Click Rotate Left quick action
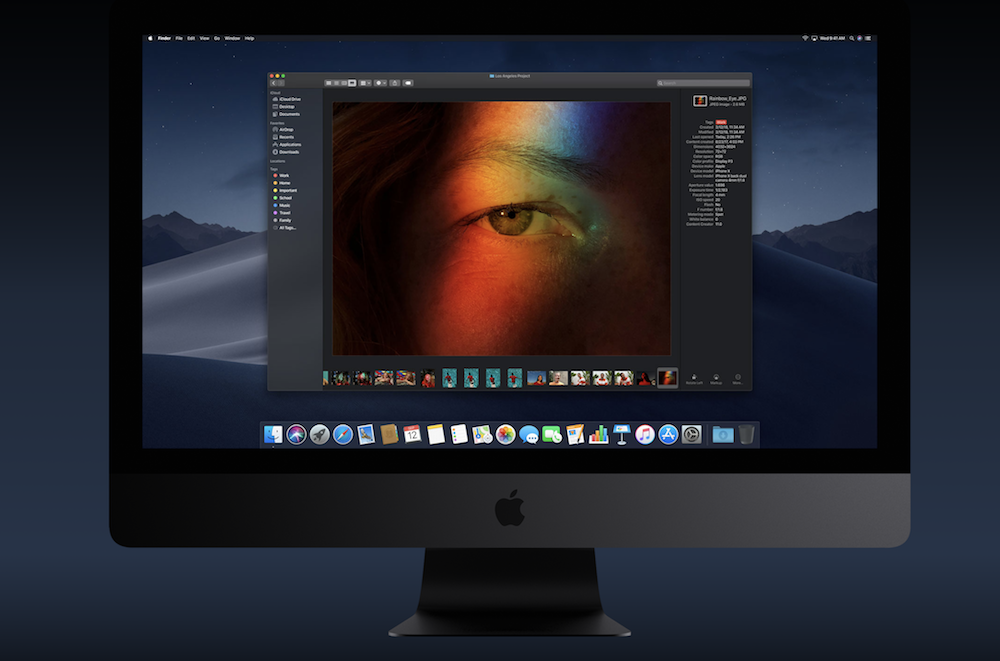The height and width of the screenshot is (661, 1000). tap(694, 379)
